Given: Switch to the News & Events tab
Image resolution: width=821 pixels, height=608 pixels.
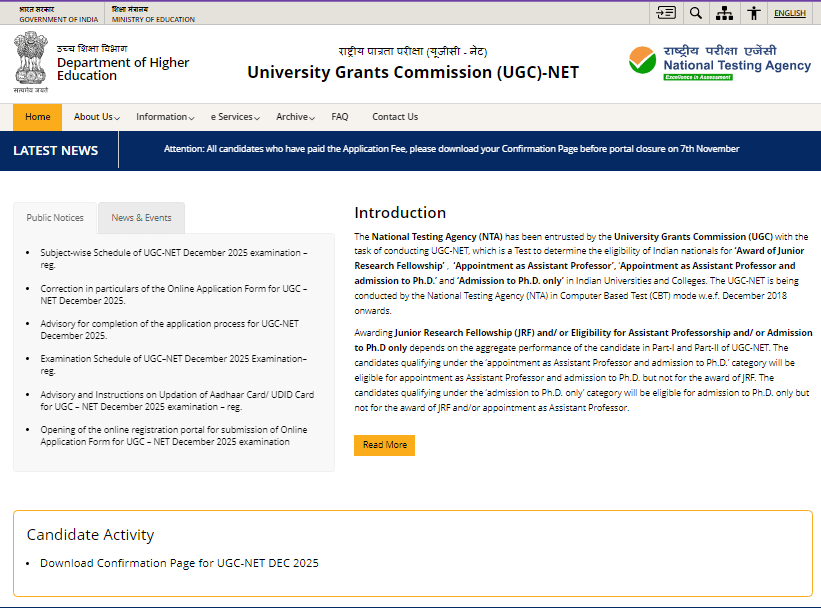Looking at the screenshot, I should (139, 217).
